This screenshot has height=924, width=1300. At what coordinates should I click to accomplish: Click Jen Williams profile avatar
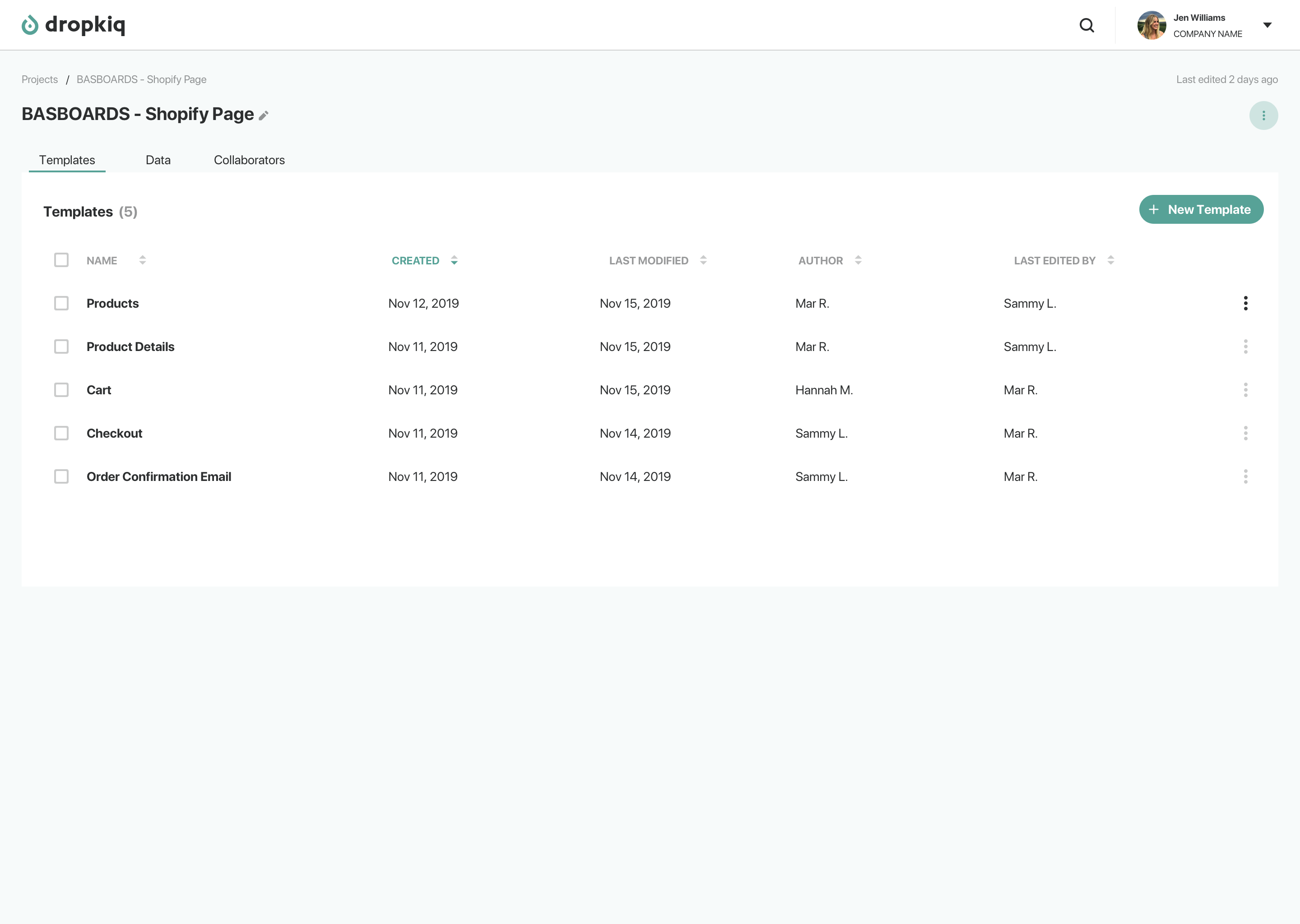(x=1151, y=25)
